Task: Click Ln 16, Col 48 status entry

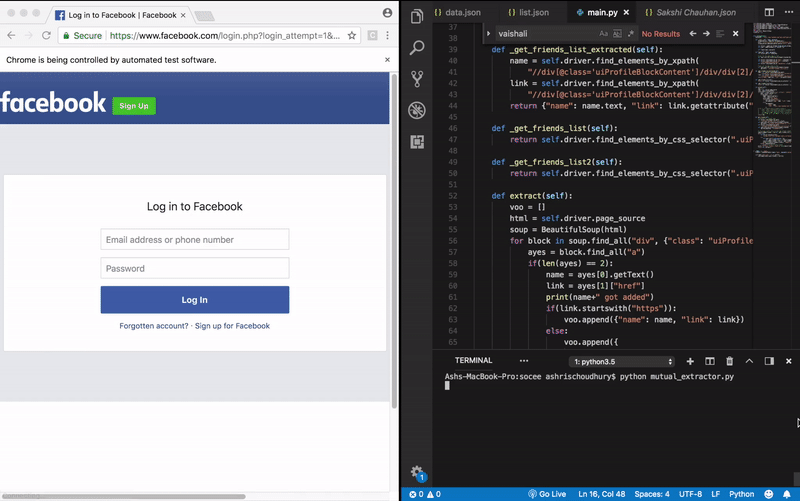Action: pyautogui.click(x=602, y=494)
